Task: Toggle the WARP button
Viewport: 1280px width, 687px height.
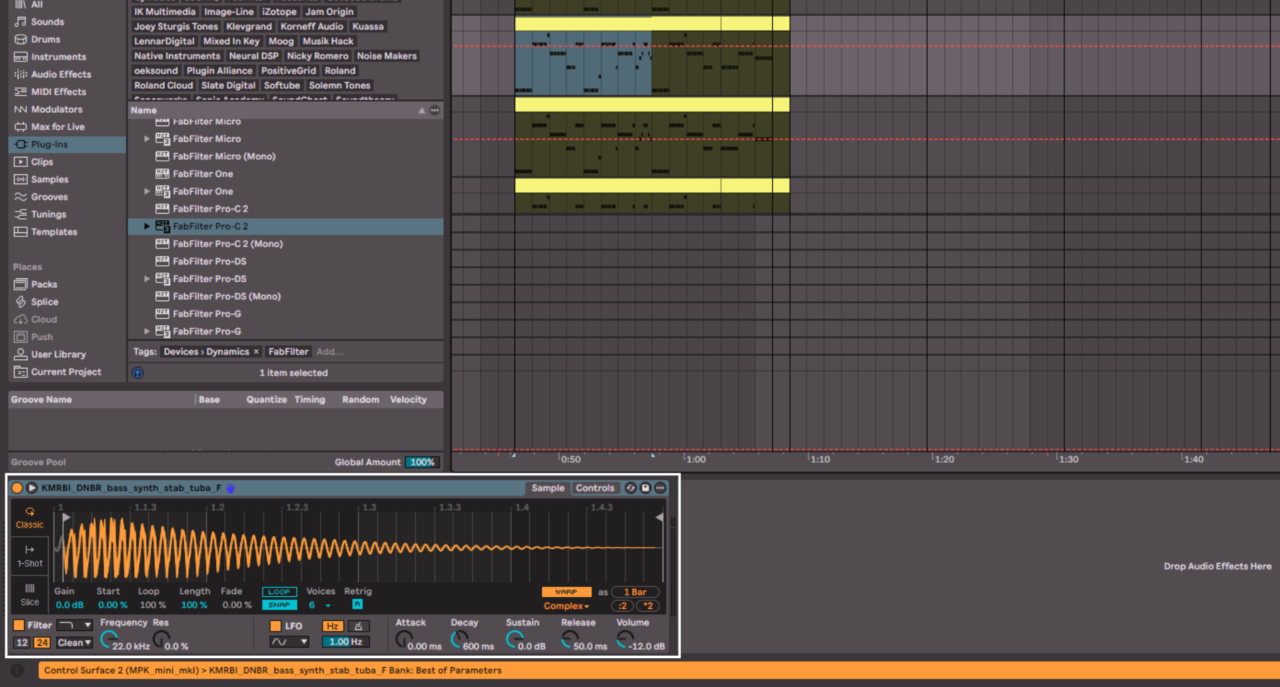Action: tap(567, 592)
